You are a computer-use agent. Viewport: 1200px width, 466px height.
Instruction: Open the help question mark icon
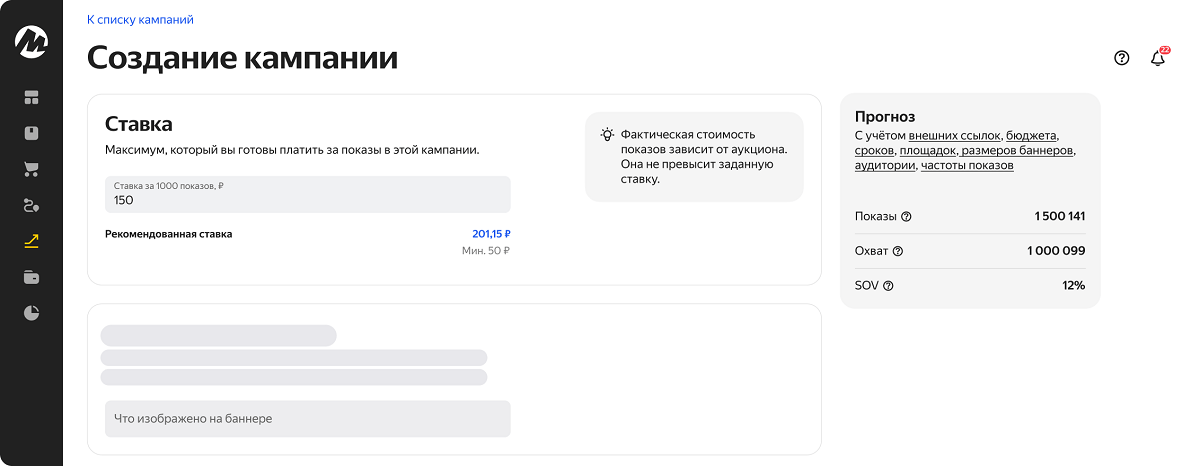click(1121, 58)
